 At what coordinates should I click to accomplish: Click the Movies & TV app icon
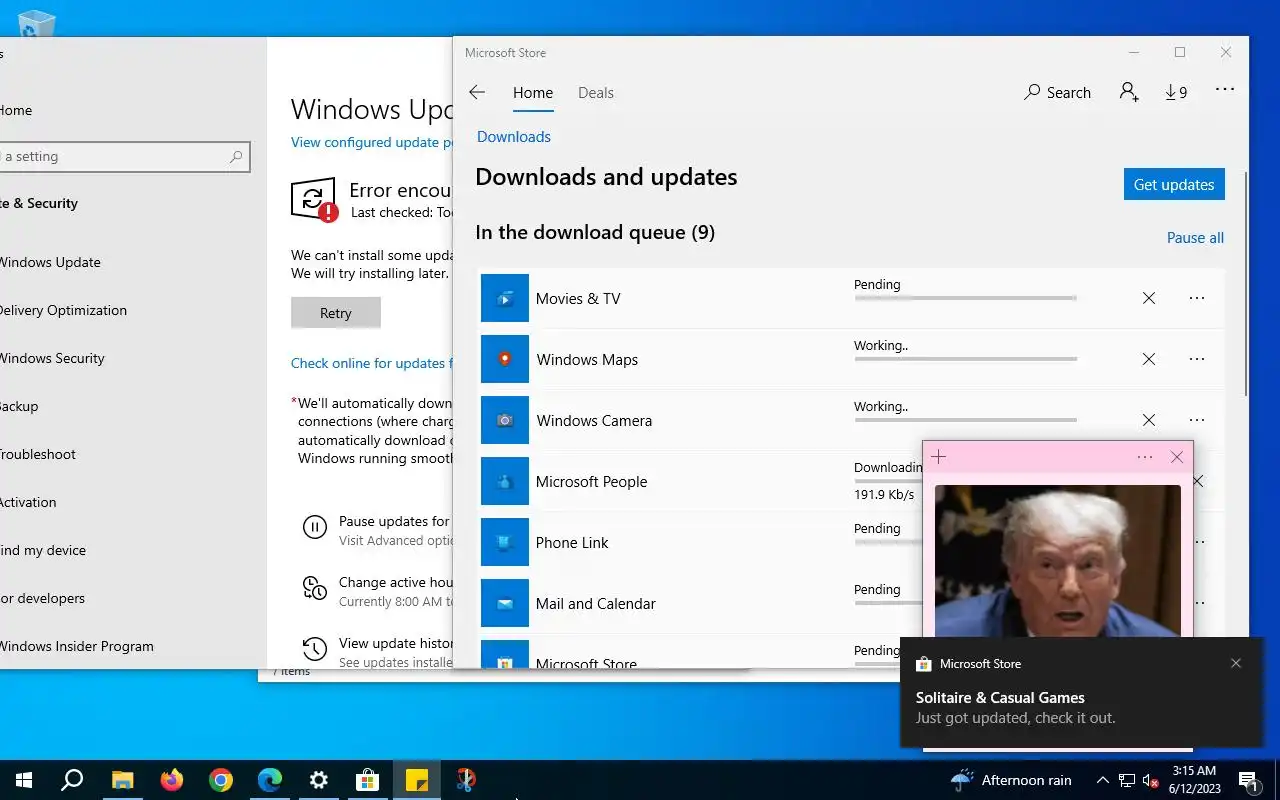pos(505,298)
